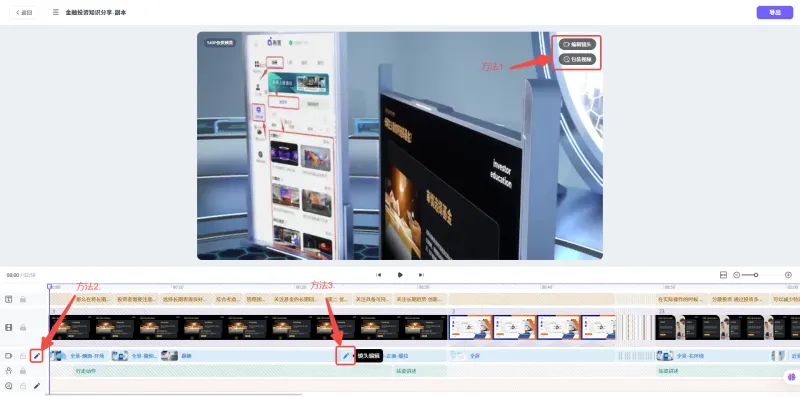
Task: Click the pencil edit icon on camera track header
Action: tap(37, 356)
